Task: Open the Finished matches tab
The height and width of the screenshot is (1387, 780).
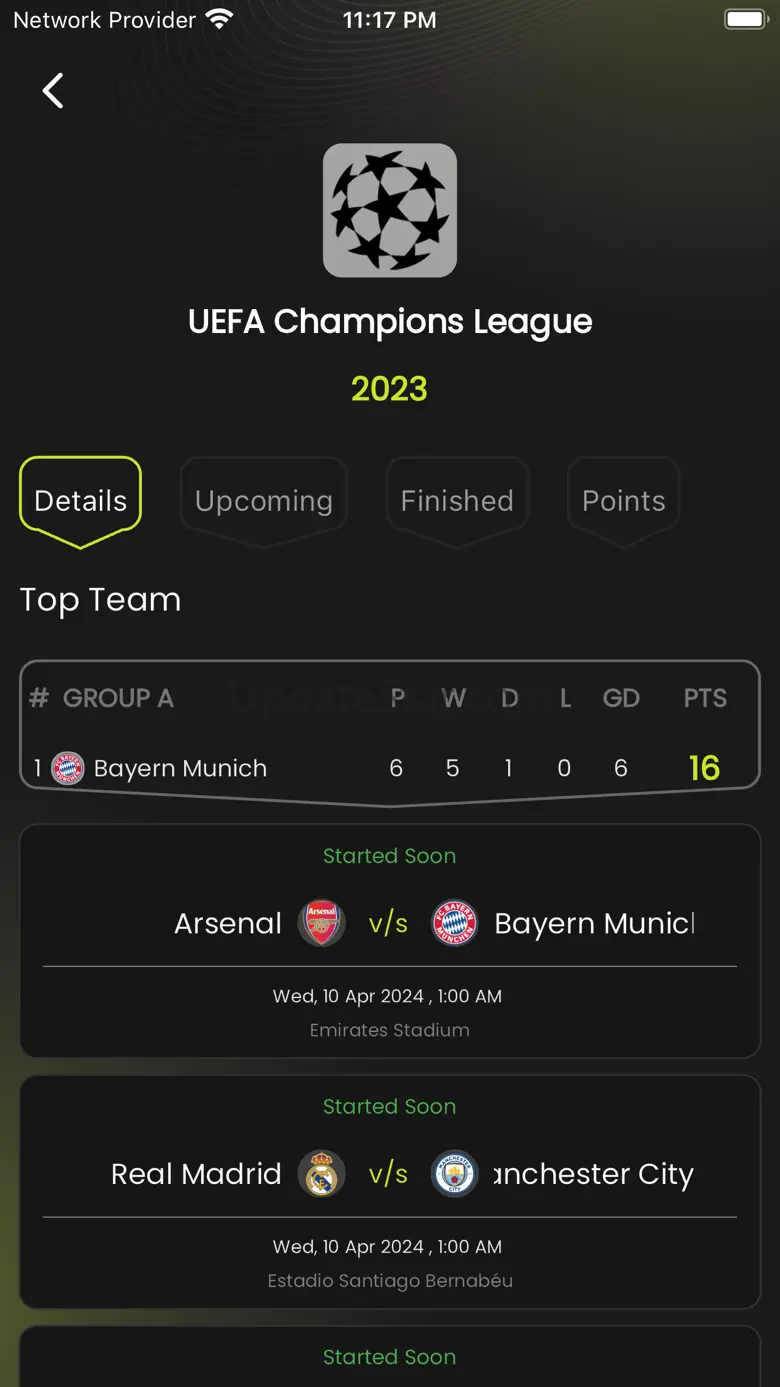Action: 457,500
